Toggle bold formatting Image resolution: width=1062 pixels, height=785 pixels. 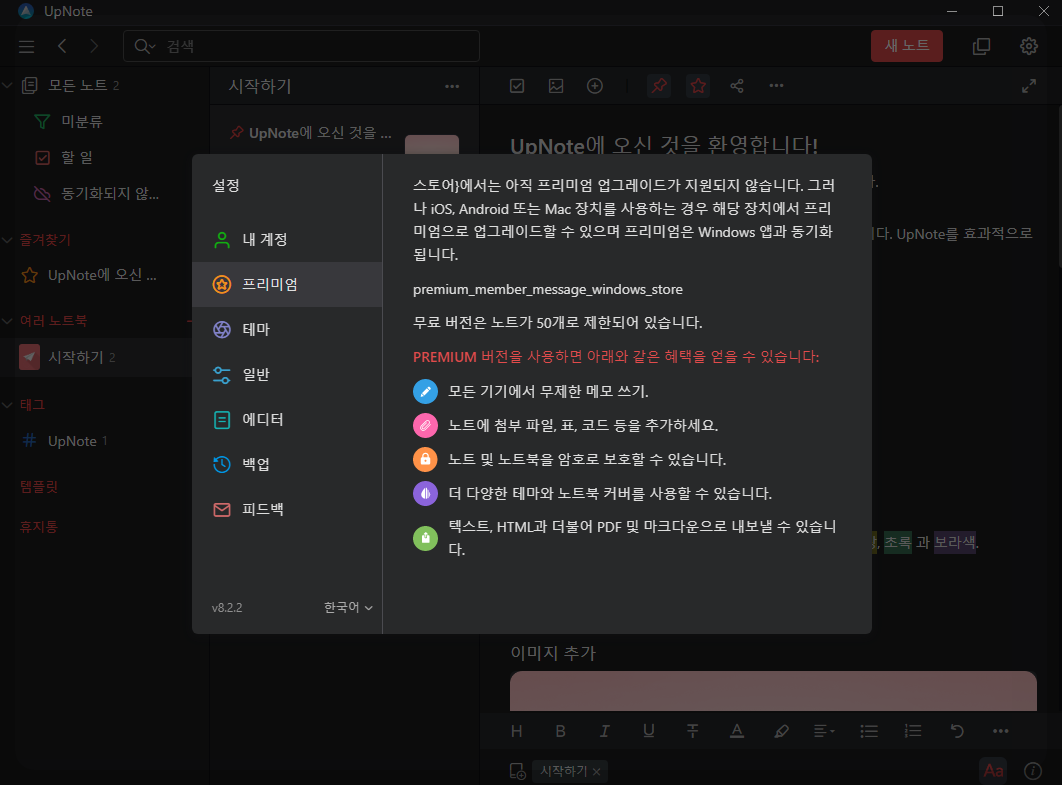[x=560, y=731]
